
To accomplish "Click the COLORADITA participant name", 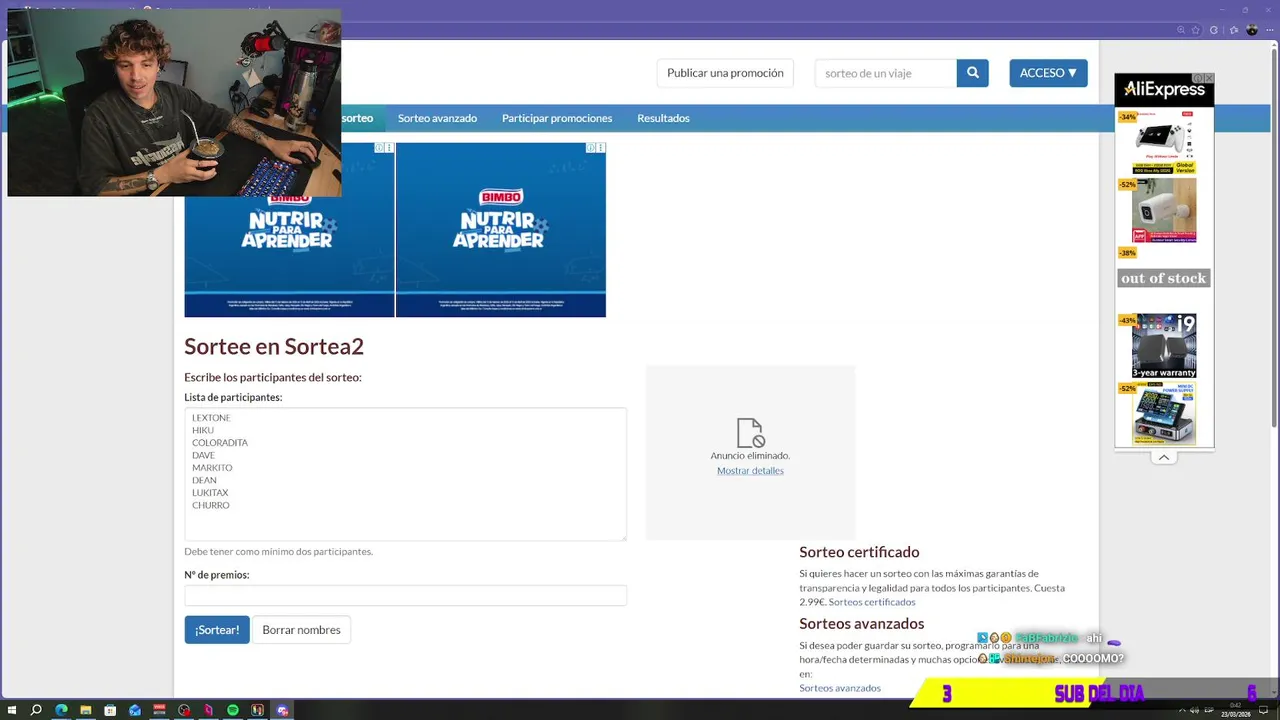I will tap(220, 443).
